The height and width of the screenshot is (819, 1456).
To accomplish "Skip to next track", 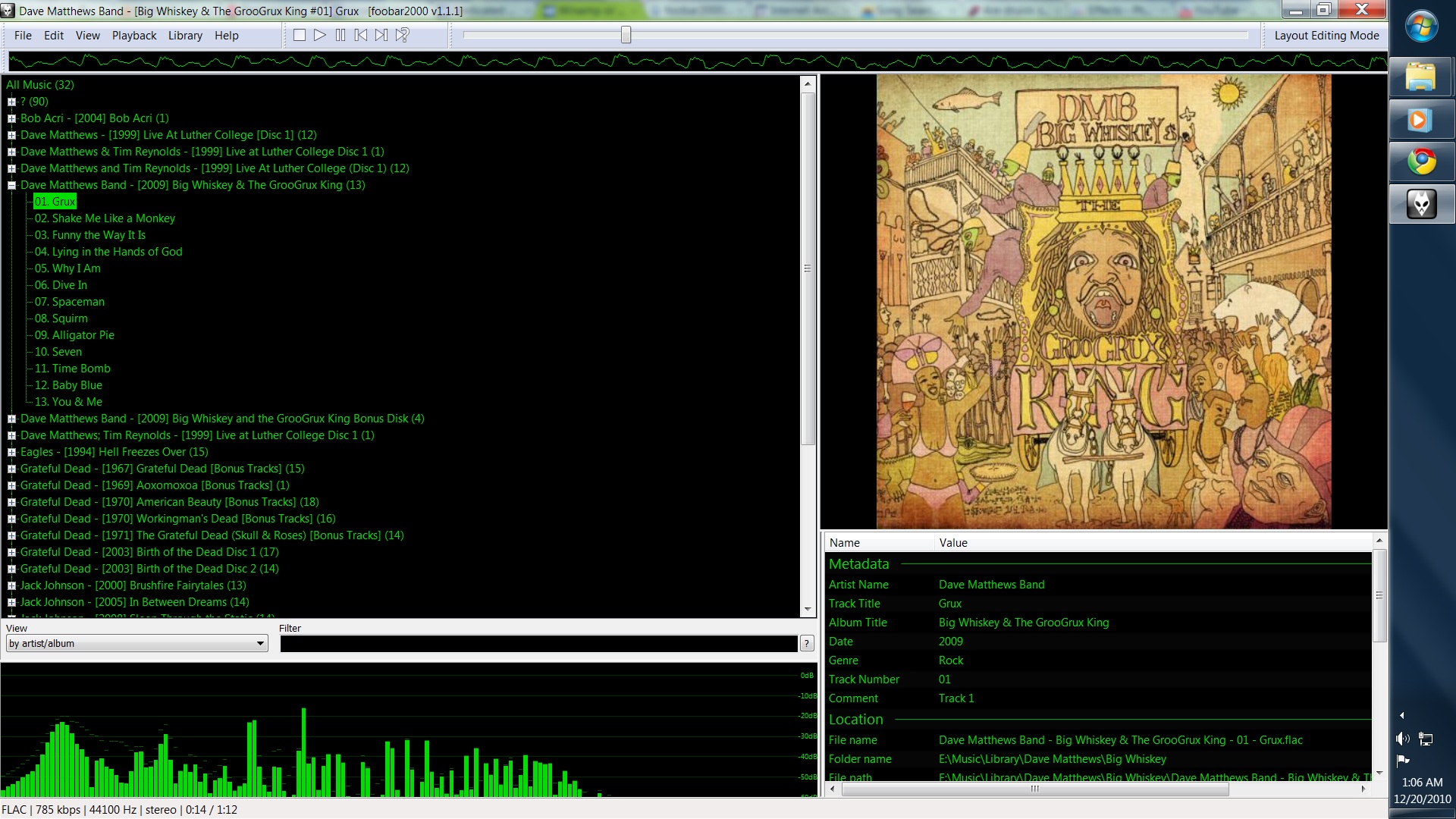I will coord(382,34).
